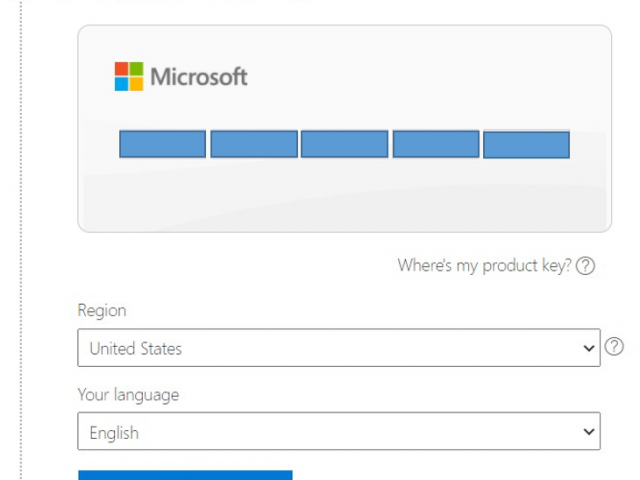Viewport: 640px width, 480px height.
Task: Select the fourth product key segment box
Action: tap(435, 144)
